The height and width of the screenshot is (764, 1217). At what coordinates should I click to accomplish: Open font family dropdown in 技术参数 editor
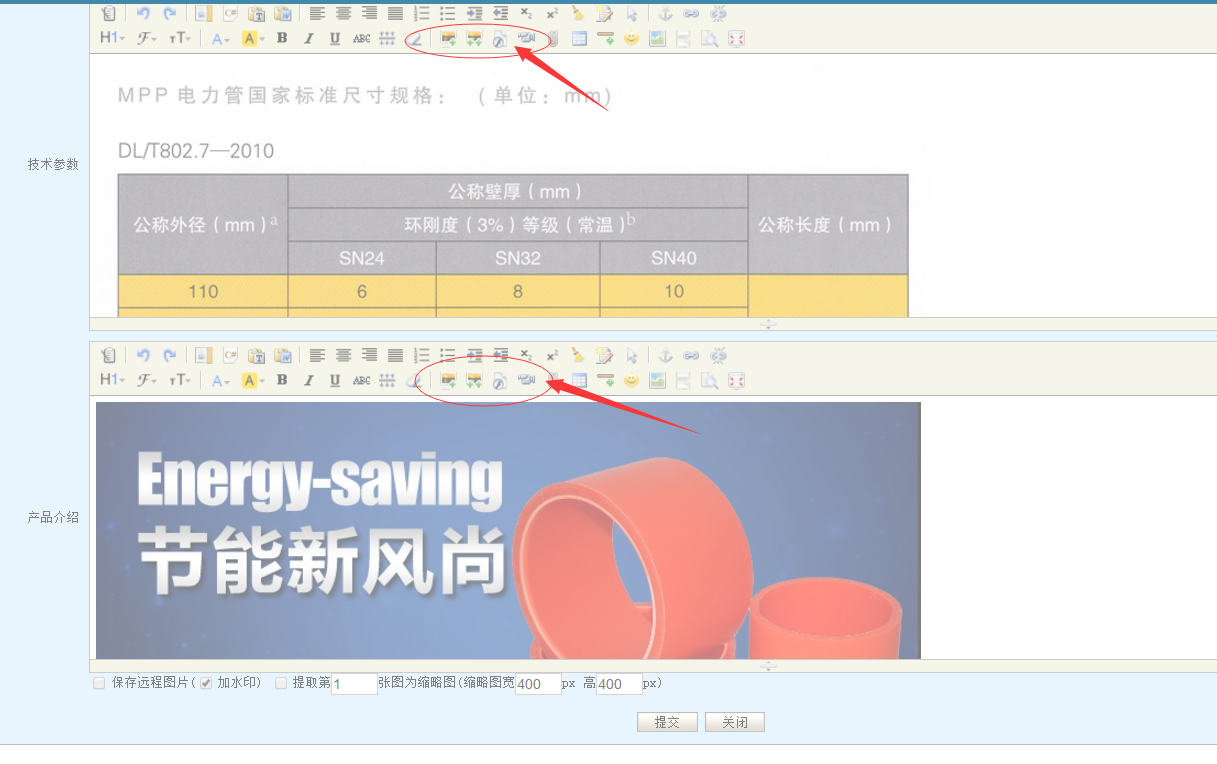(x=146, y=39)
